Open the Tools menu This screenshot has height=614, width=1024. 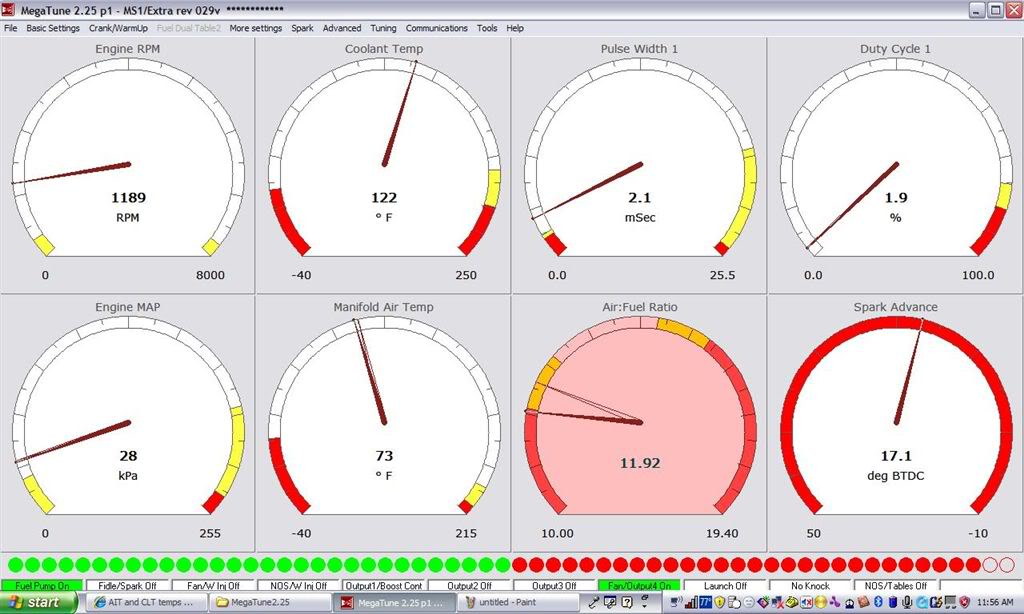487,28
